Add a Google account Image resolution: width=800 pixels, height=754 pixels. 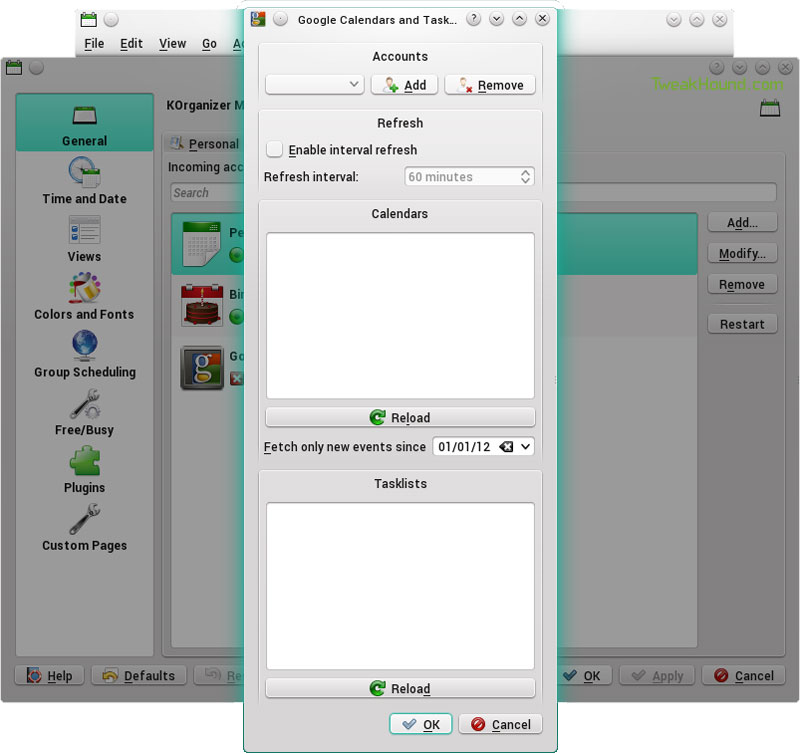[405, 85]
